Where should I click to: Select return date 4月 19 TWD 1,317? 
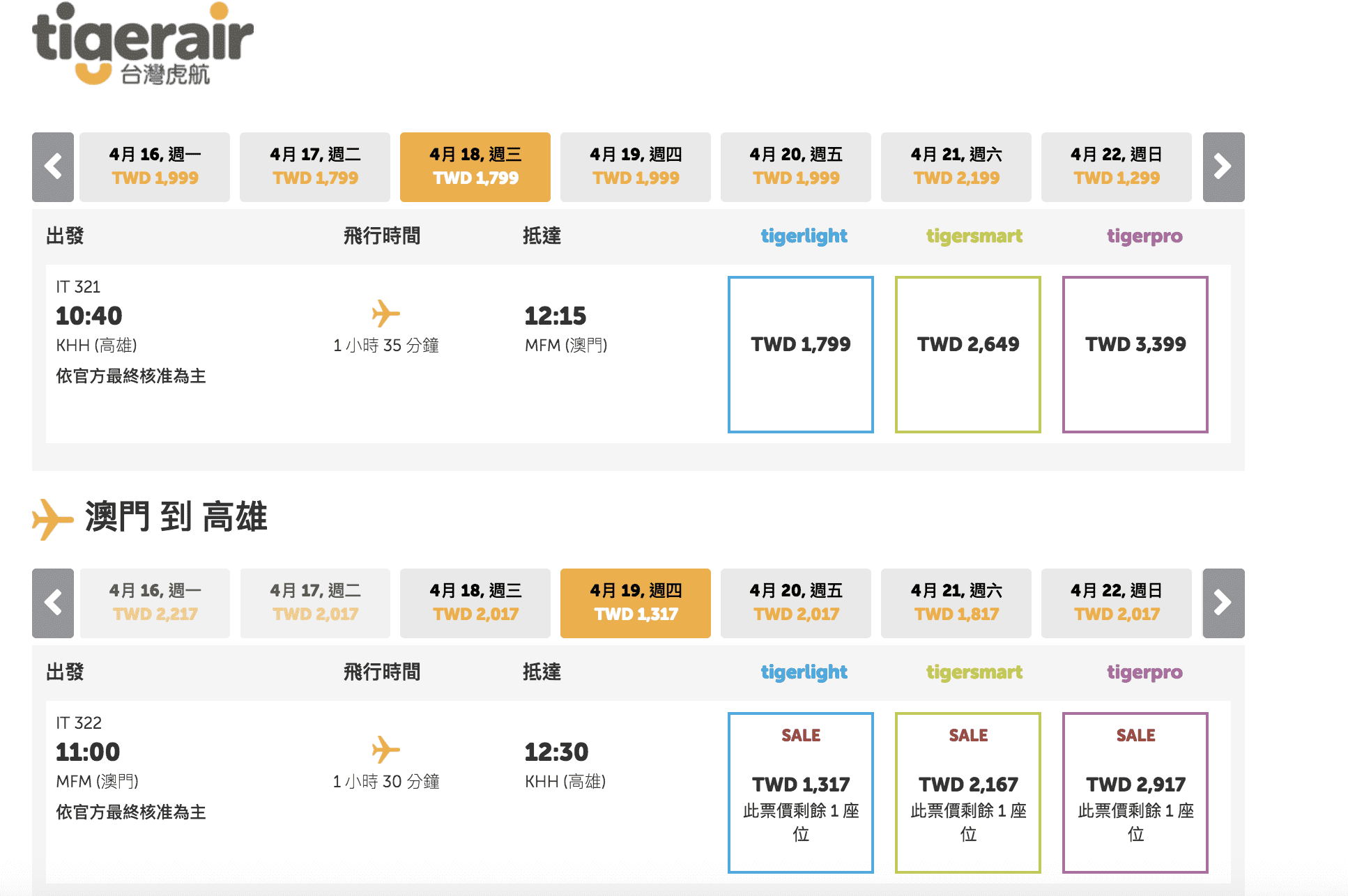(636, 603)
